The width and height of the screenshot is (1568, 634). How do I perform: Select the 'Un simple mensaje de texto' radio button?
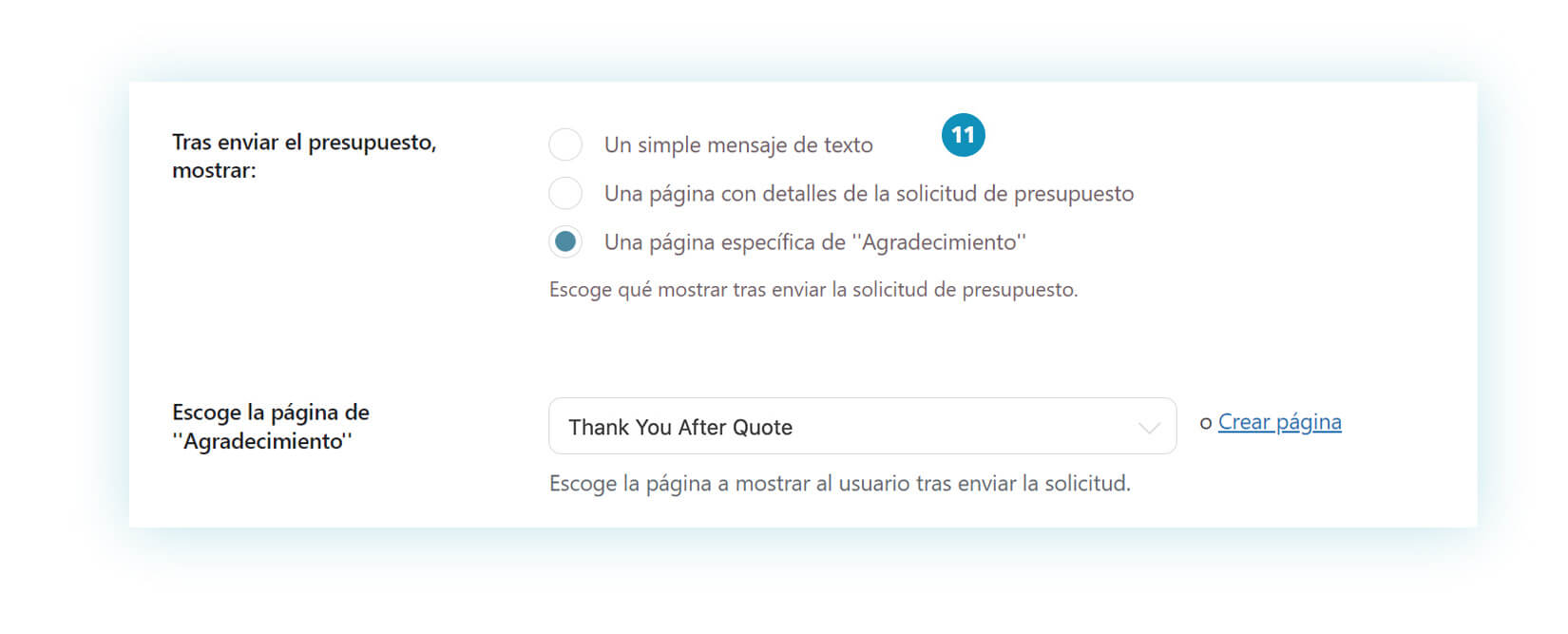coord(565,144)
